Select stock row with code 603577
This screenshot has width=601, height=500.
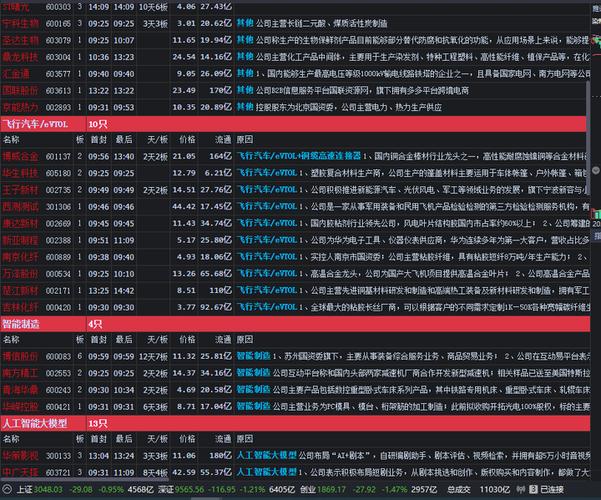(x=295, y=74)
